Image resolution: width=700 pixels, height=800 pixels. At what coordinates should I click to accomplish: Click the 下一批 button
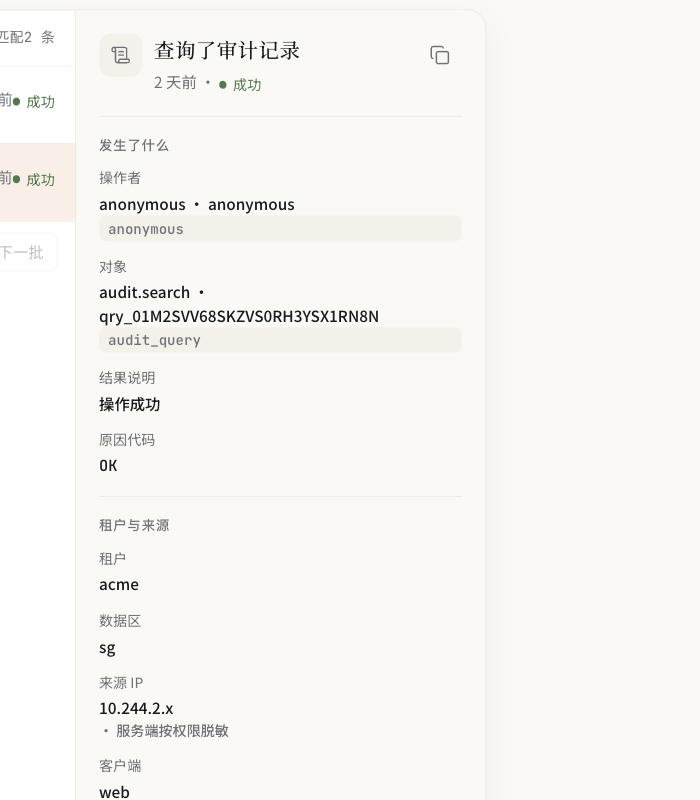[28, 252]
